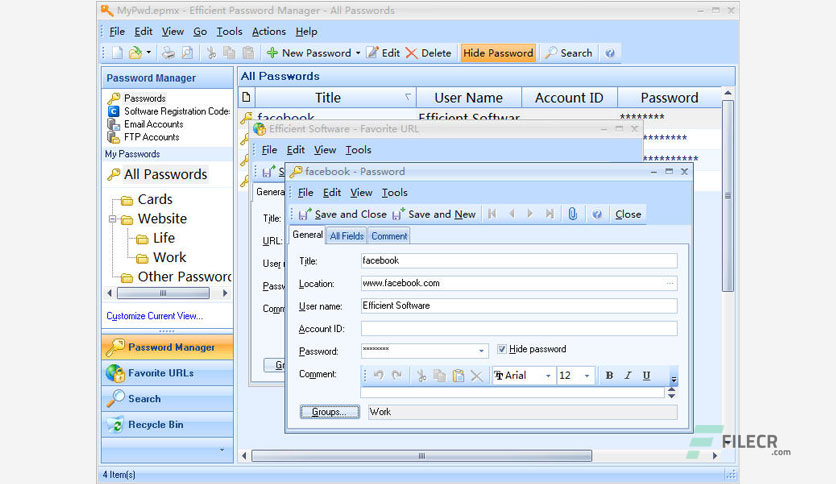Click Redo in comment toolbar
This screenshot has height=484, width=836.
pyautogui.click(x=397, y=375)
